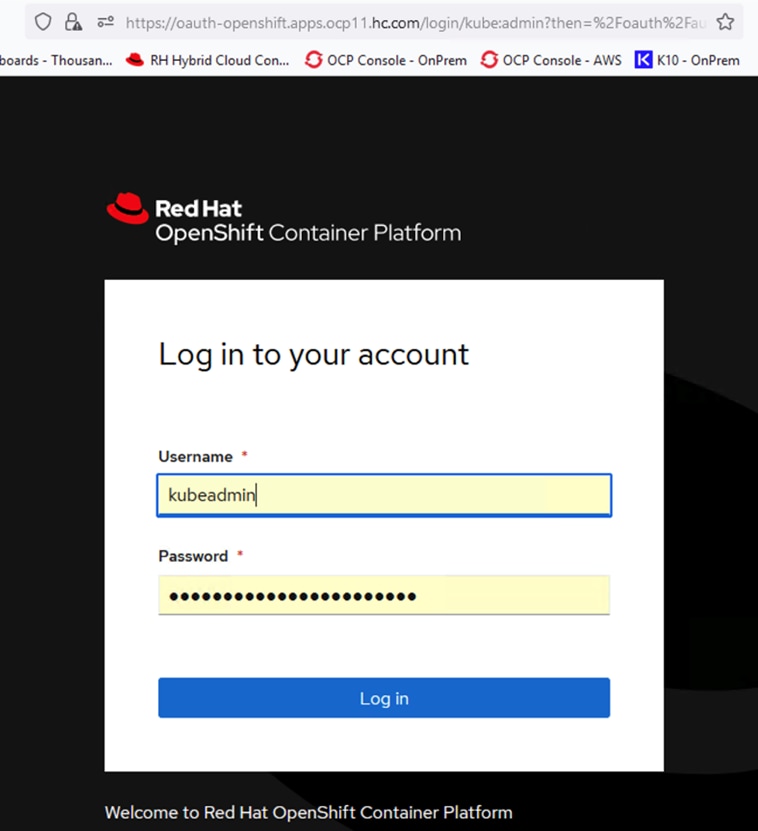The image size is (758, 831).
Task: Click the URL address bar text
Action: tap(416, 23)
